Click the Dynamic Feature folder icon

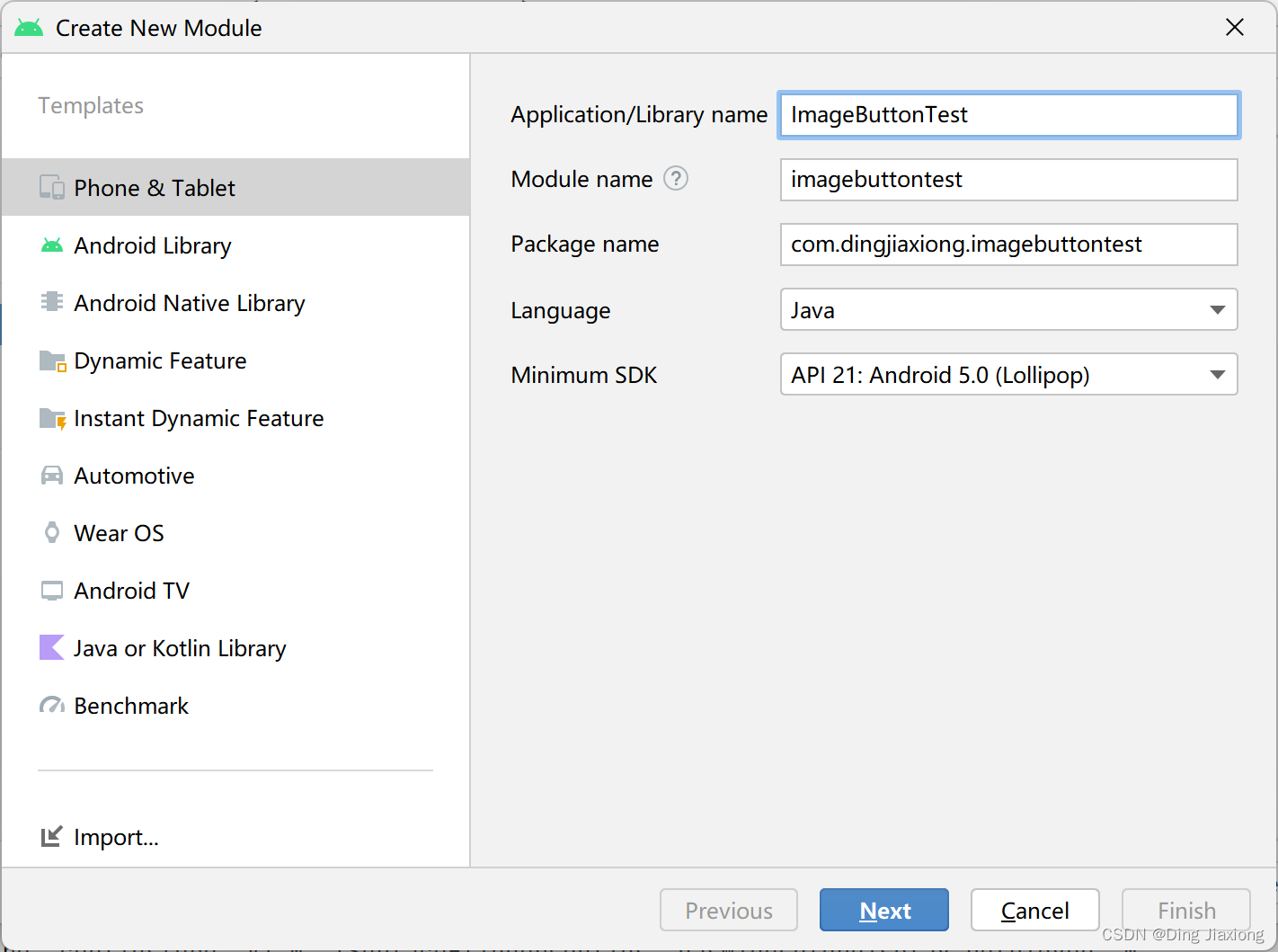[52, 360]
